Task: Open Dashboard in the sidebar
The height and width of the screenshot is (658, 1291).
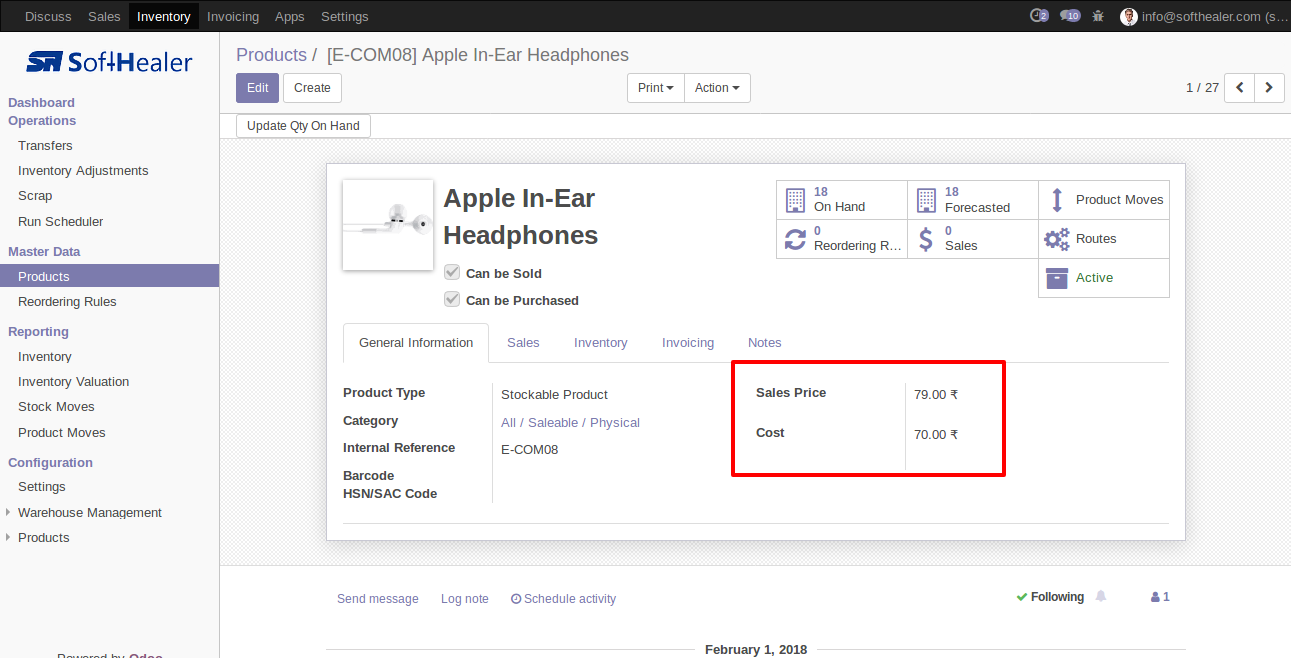Action: click(x=42, y=102)
